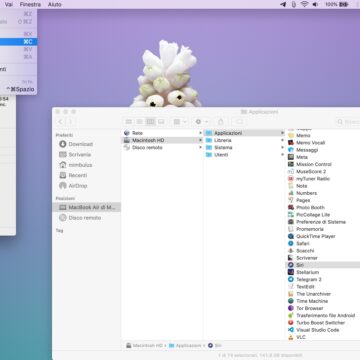Click The Unarchiver entry in the list
This screenshot has width=360, height=360.
[x=323, y=294]
